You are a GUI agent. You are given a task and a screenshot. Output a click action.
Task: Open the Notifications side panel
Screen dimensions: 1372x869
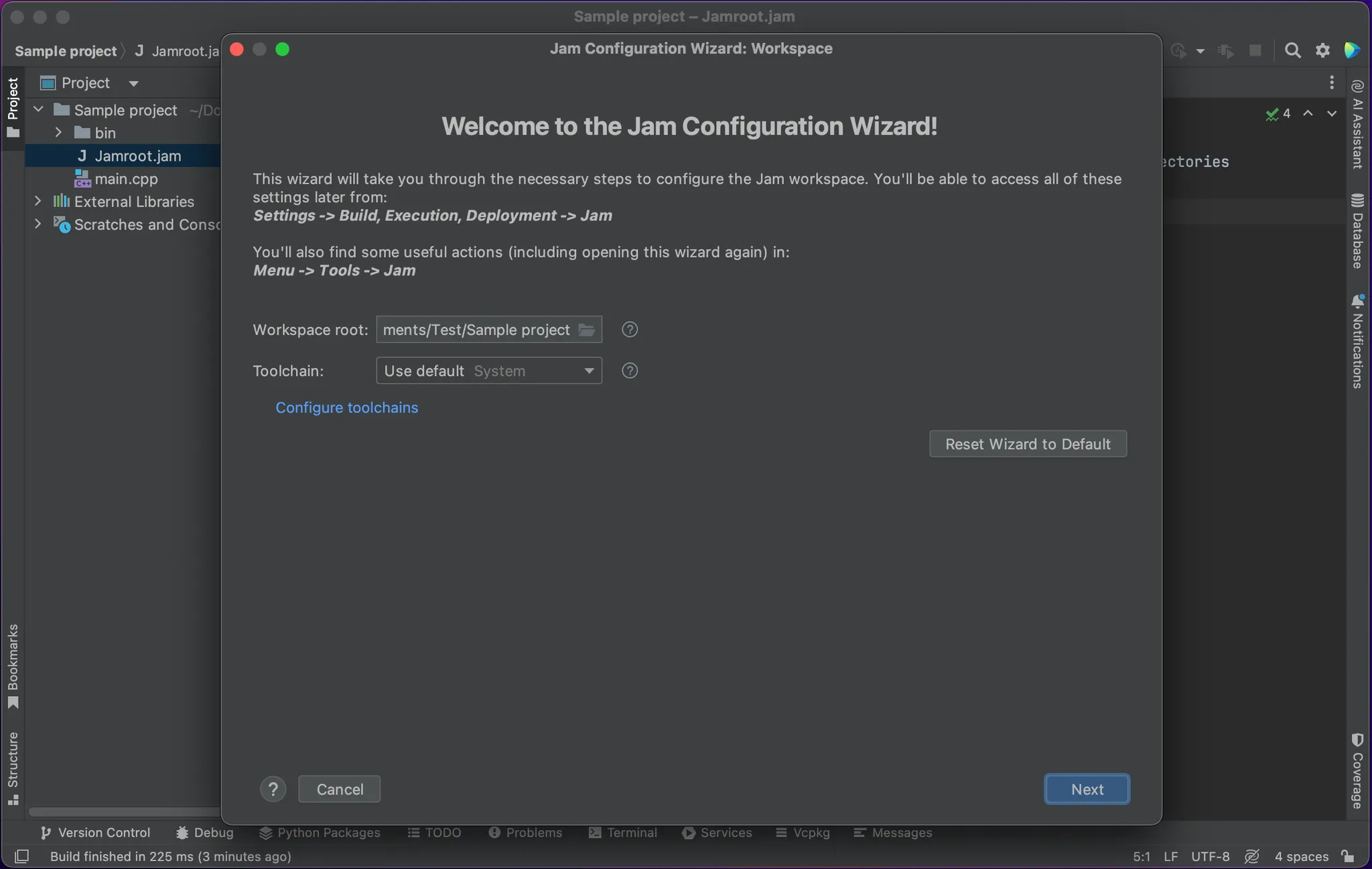pyautogui.click(x=1357, y=341)
